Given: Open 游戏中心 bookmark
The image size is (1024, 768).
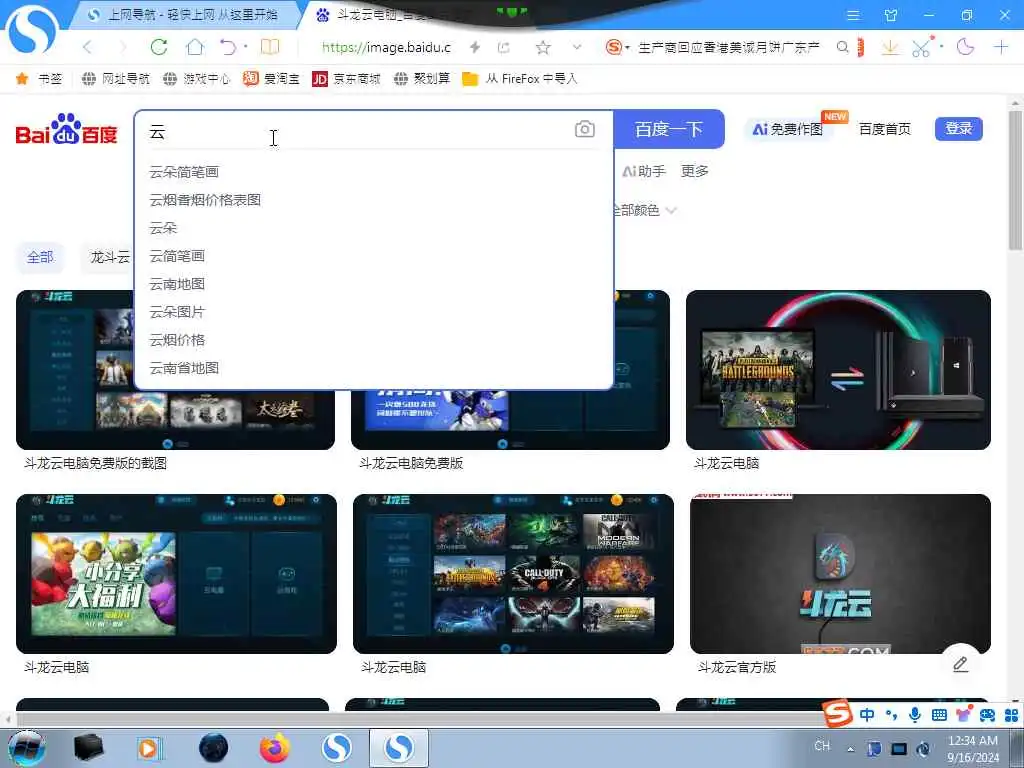Looking at the screenshot, I should [x=197, y=78].
